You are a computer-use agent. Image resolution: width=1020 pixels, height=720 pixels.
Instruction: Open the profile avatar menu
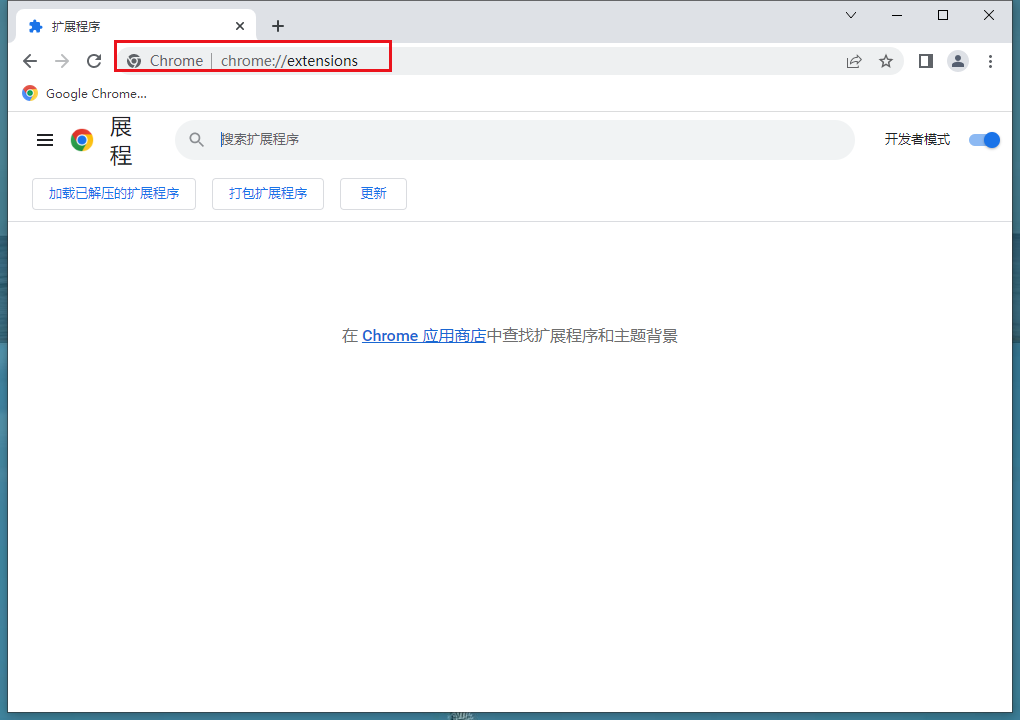(x=958, y=61)
